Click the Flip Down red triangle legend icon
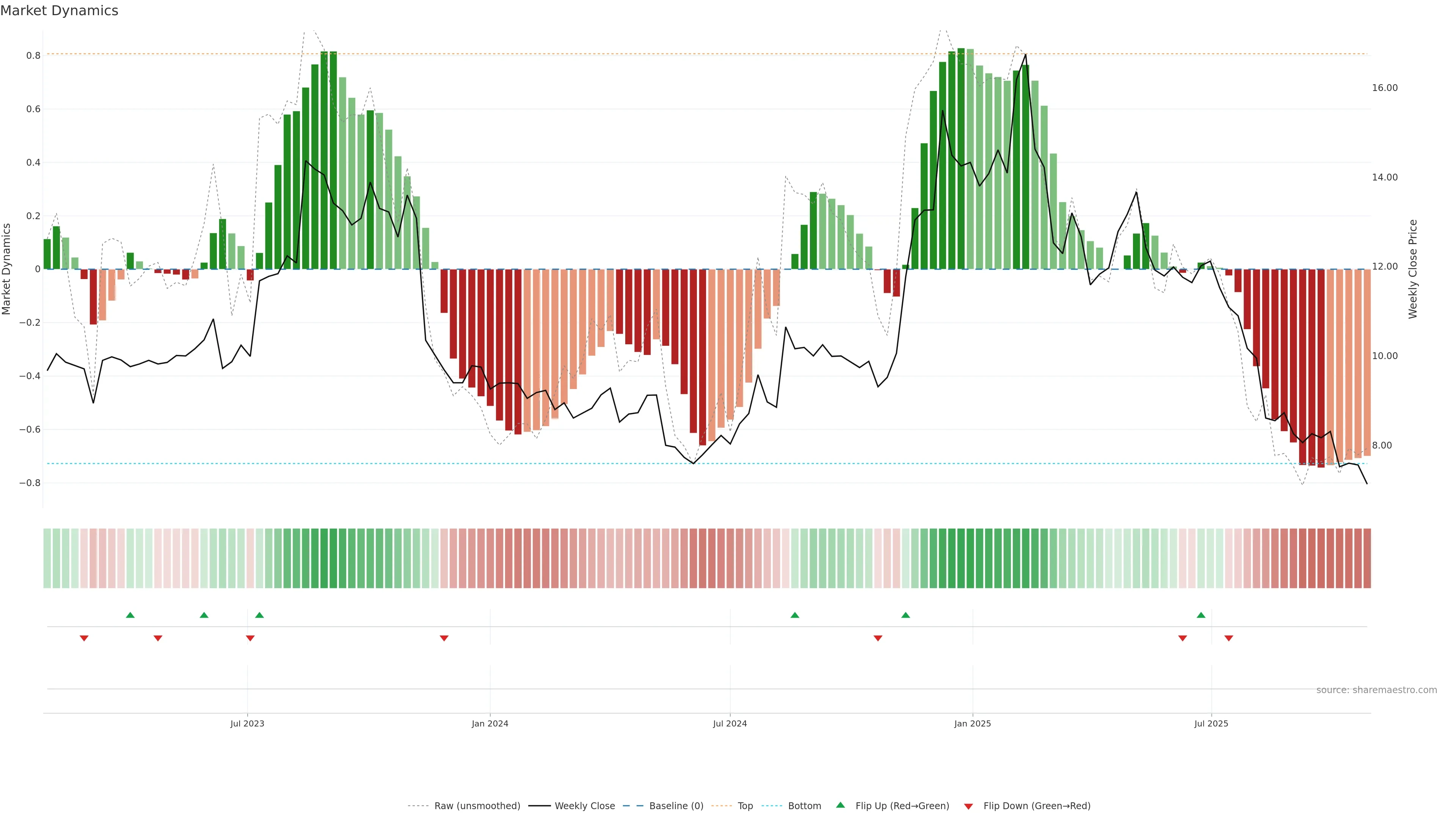1456x819 pixels. [x=968, y=806]
